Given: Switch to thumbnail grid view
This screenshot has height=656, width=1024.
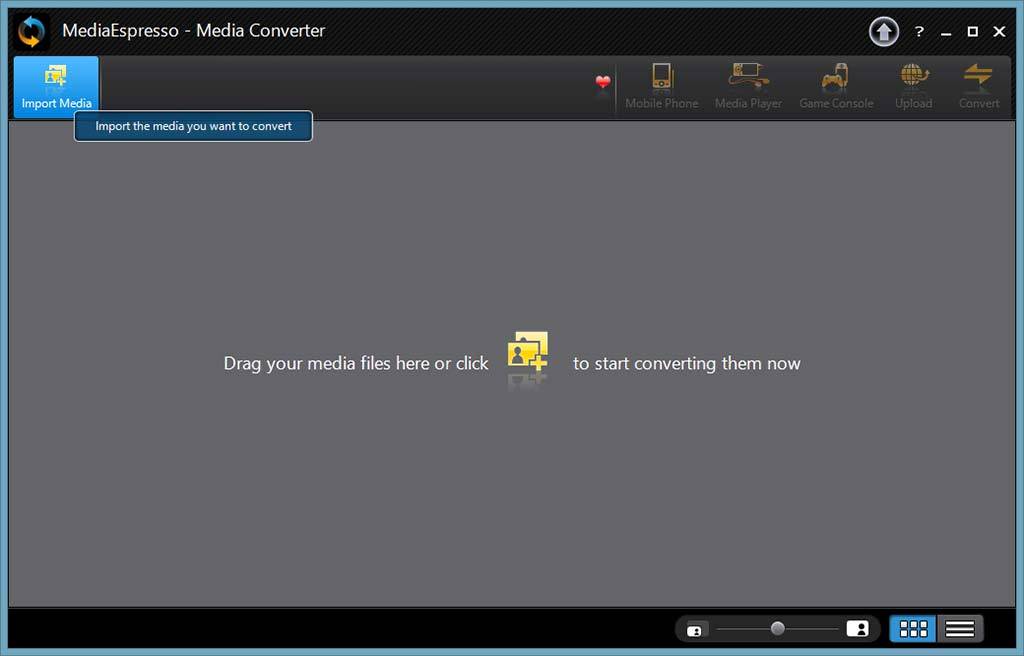Looking at the screenshot, I should tap(913, 629).
